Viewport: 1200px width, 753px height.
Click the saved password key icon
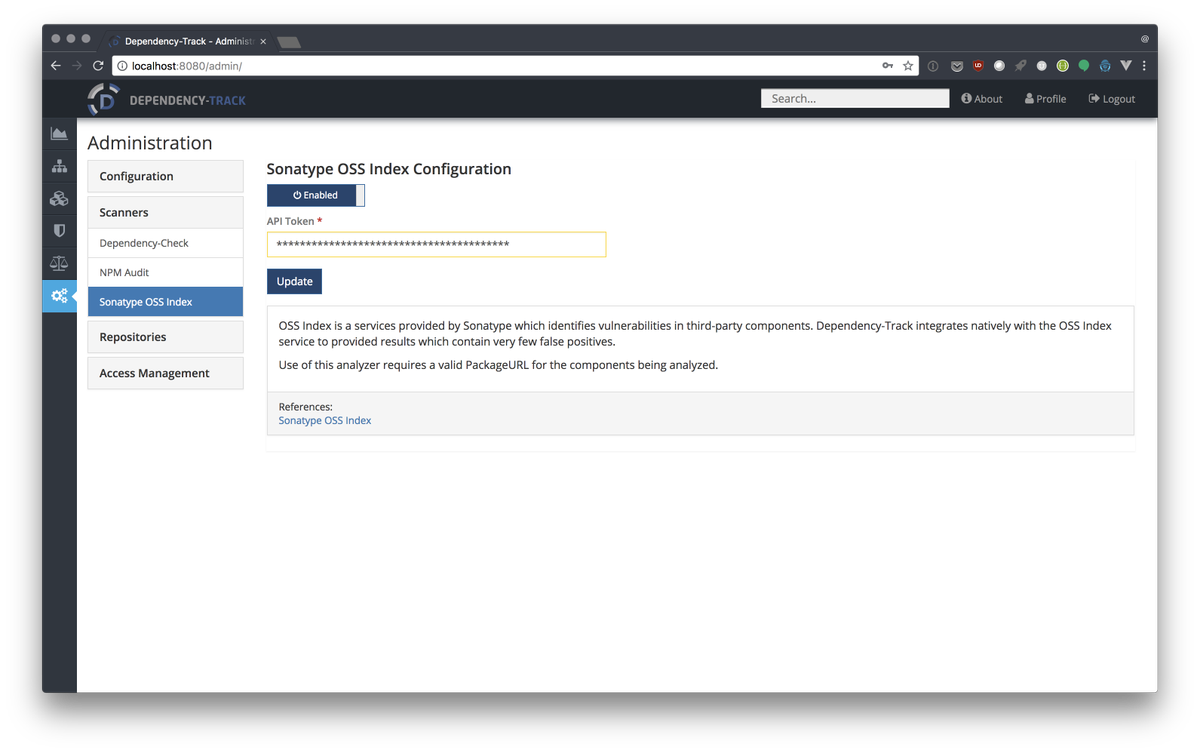887,66
